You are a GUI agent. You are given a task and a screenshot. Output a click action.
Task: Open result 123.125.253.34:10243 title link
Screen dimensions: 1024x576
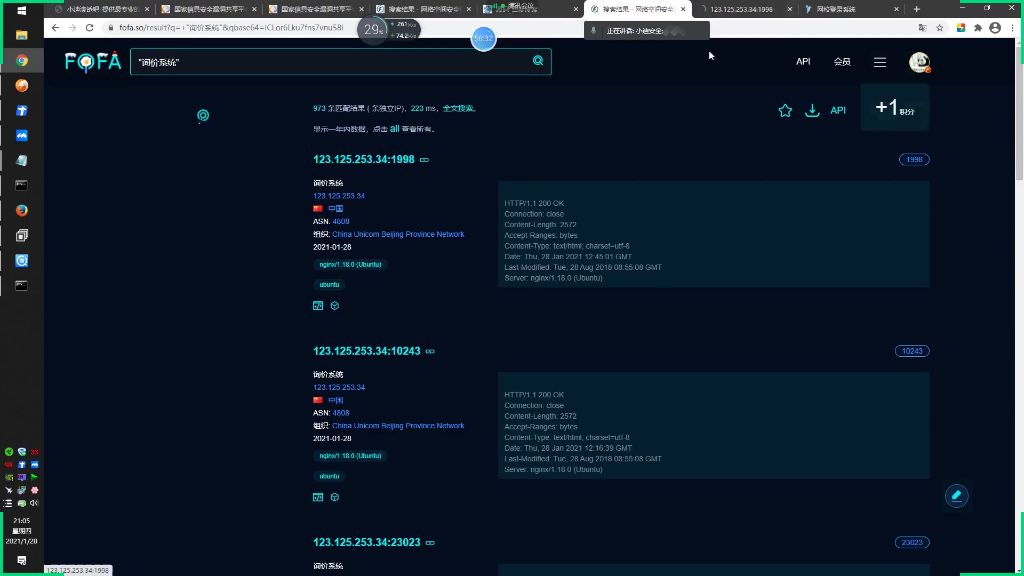point(366,351)
